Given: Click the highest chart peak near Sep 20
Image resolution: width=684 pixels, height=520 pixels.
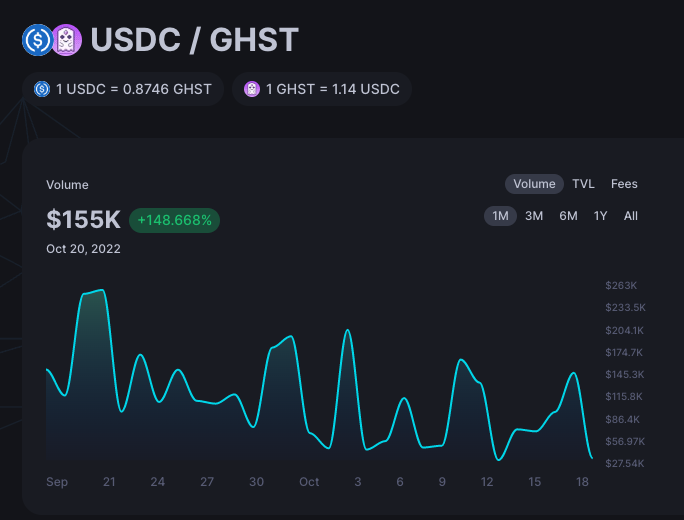Looking at the screenshot, I should 102,290.
